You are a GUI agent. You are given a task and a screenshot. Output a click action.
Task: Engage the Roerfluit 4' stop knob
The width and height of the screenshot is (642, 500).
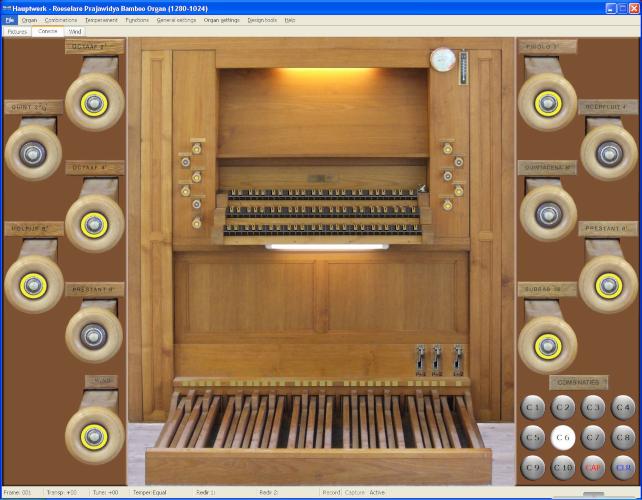point(609,153)
